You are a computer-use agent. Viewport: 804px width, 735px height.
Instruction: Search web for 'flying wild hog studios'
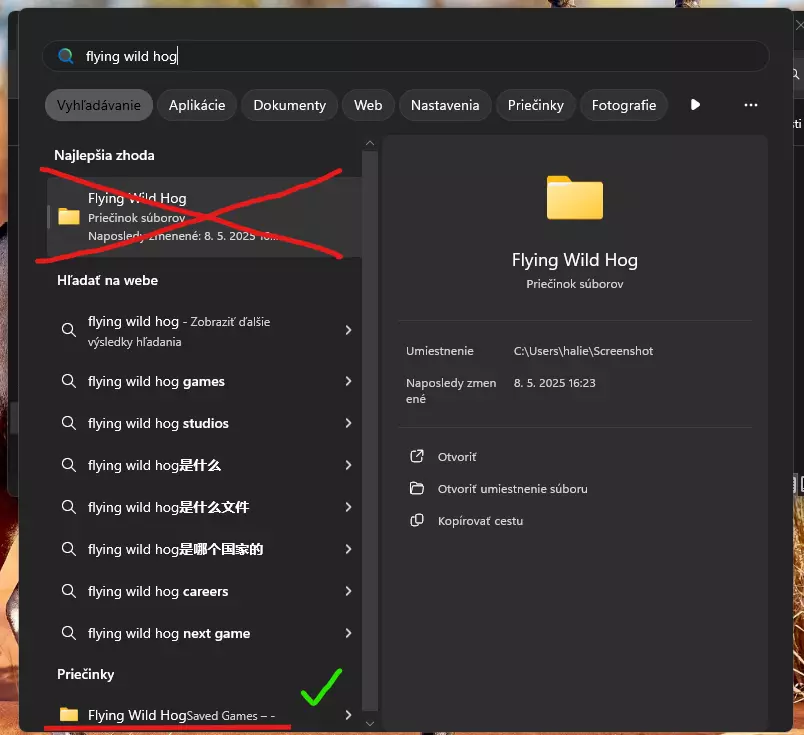[x=204, y=423]
